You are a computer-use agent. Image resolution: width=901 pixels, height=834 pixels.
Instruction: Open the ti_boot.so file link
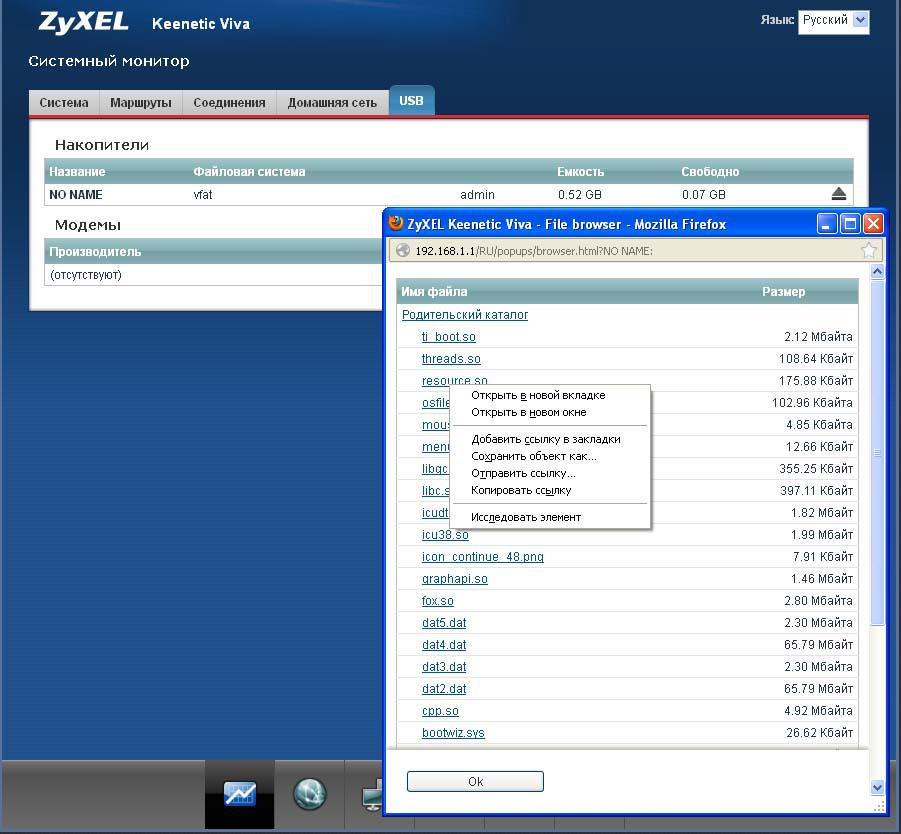(x=449, y=337)
